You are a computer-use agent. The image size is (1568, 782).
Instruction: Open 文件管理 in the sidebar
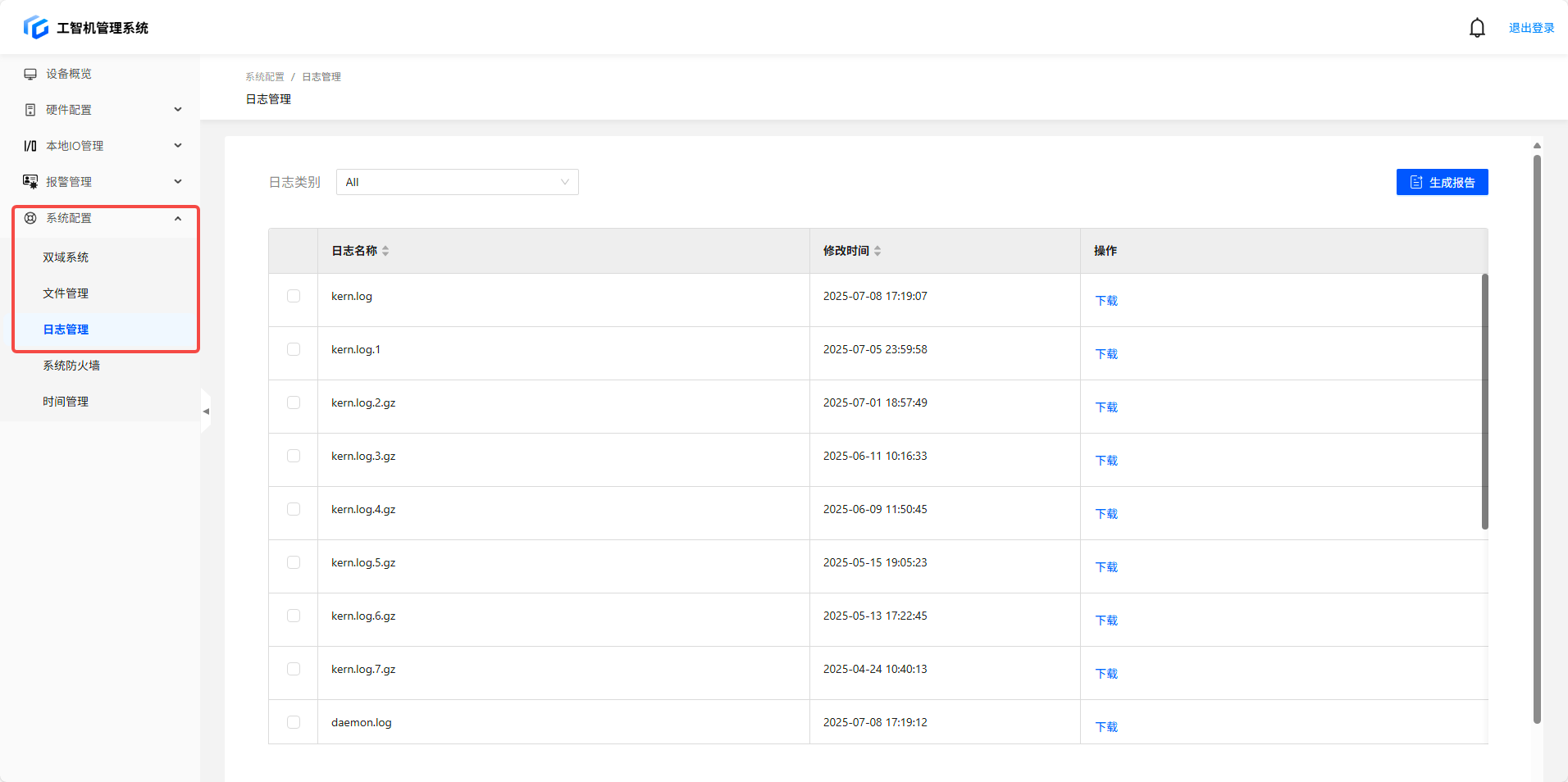pos(66,293)
